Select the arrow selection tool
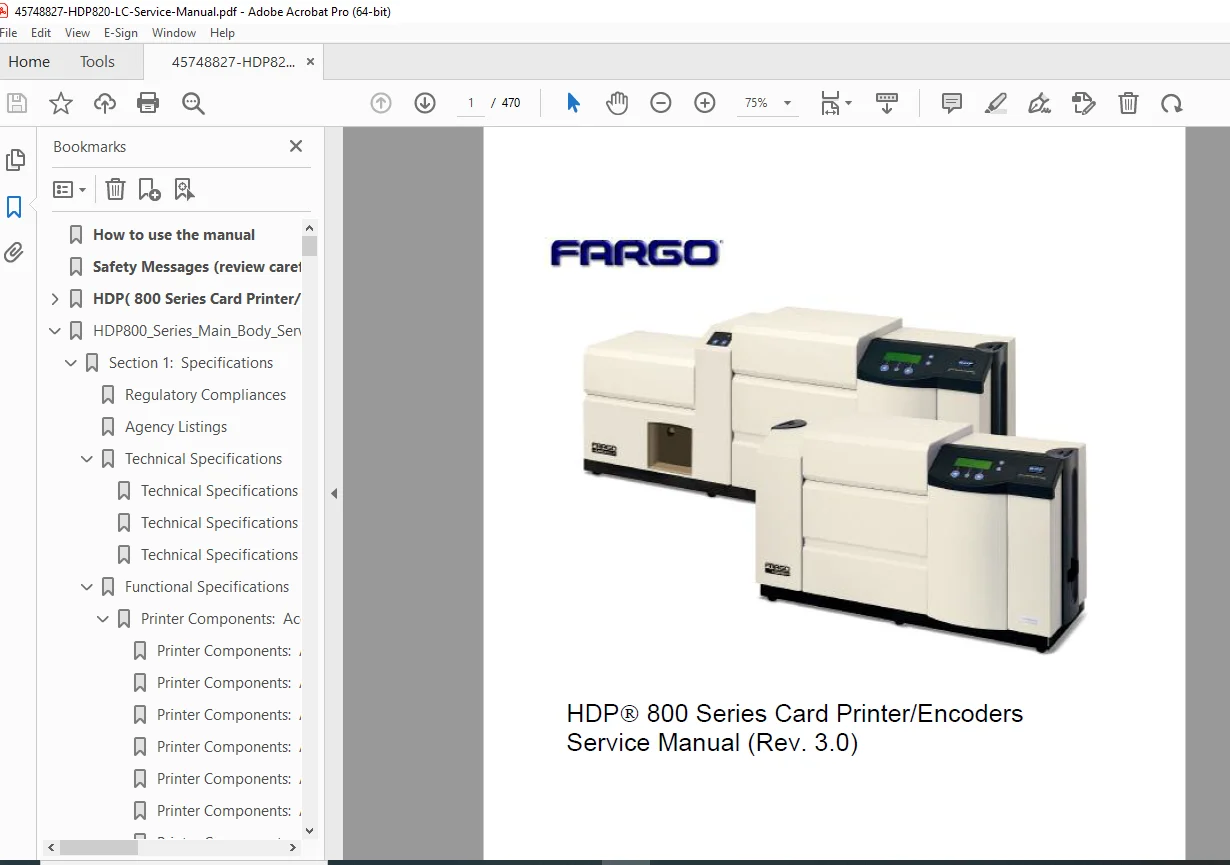The width and height of the screenshot is (1230, 865). (573, 103)
